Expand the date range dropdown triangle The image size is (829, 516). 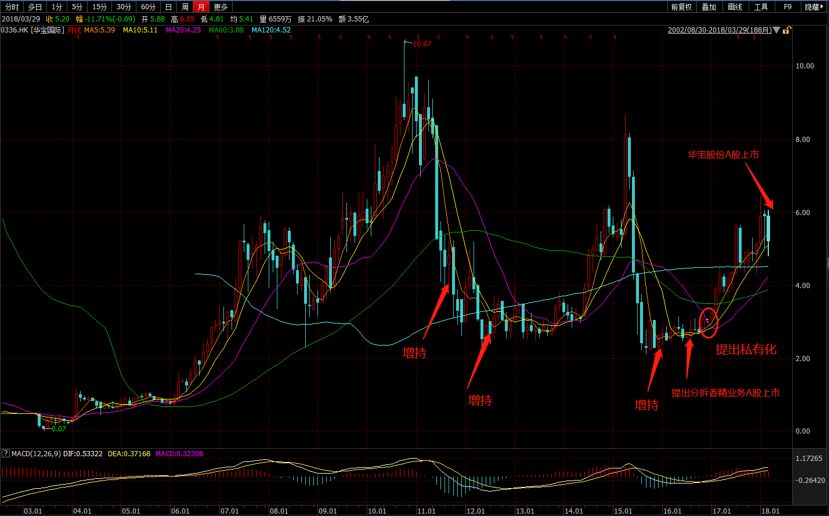[x=776, y=31]
